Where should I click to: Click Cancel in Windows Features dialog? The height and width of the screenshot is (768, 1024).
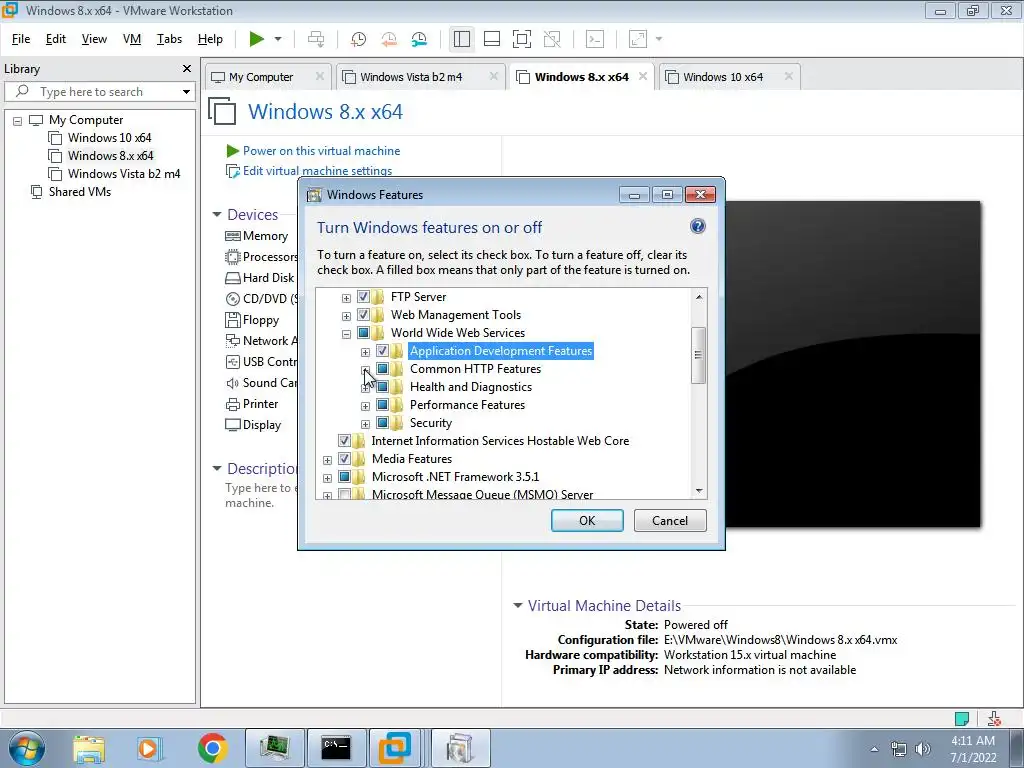(670, 520)
